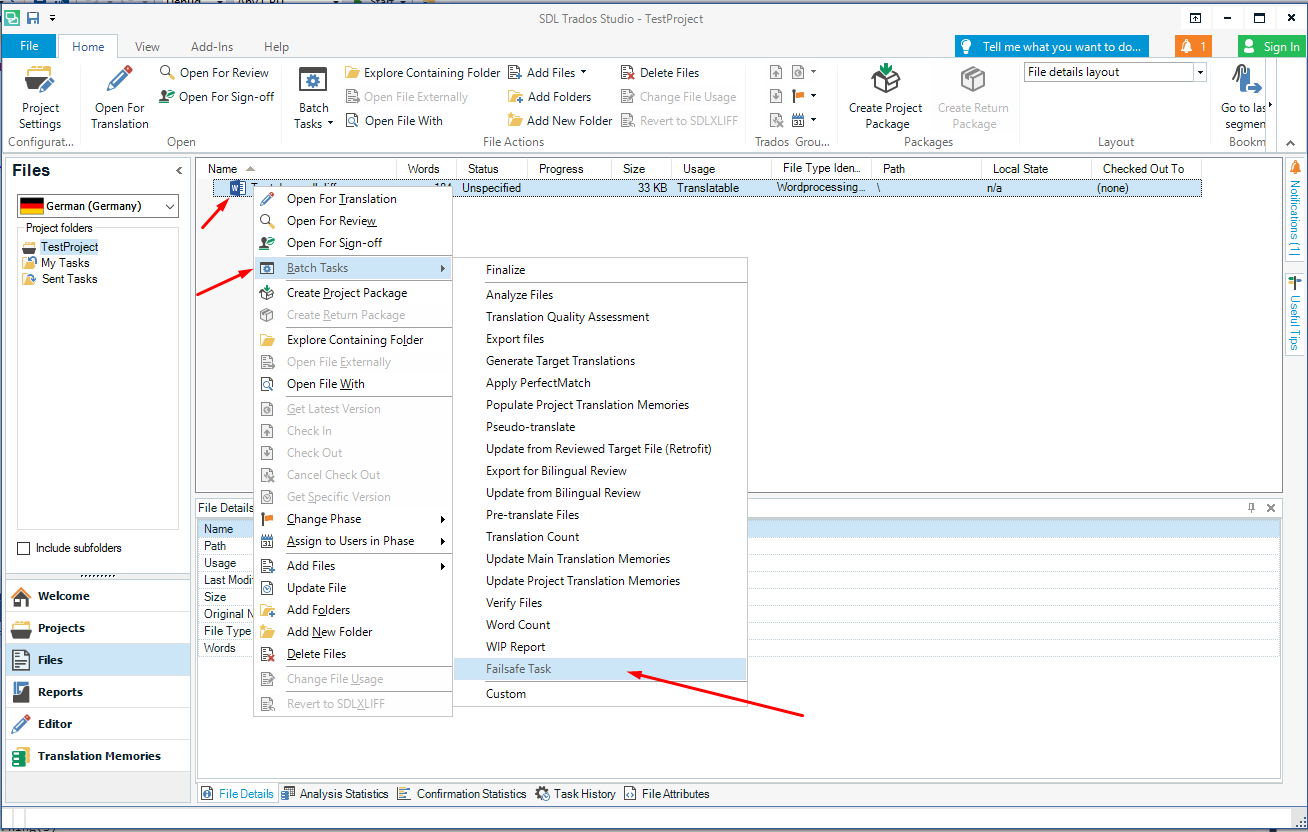Choose Open For Review in context menu
Viewport: 1308px width, 832px height.
[353, 221]
